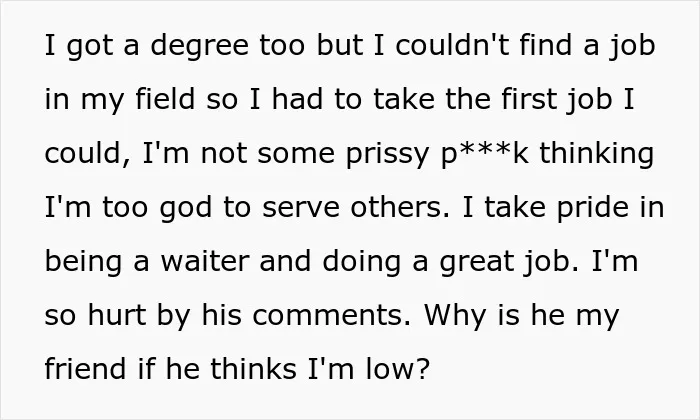Click the word "great"
700x420 pixels.
coord(476,263)
